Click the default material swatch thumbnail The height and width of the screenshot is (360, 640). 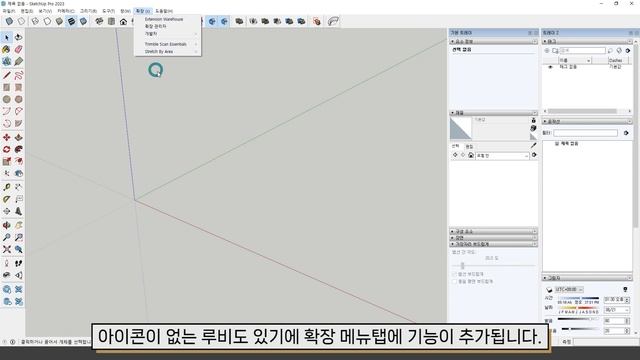coord(461,129)
